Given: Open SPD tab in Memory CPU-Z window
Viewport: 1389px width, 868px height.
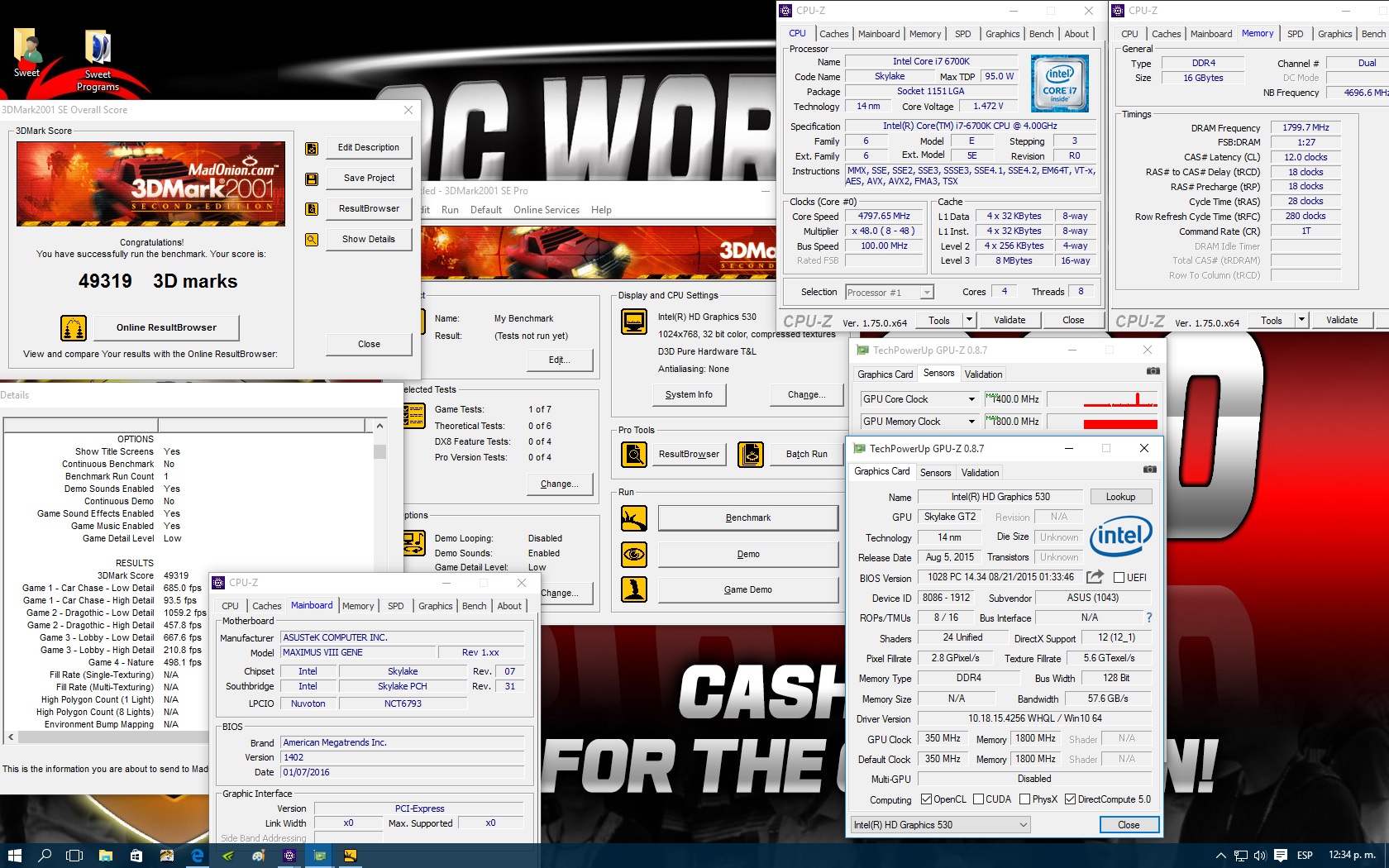Looking at the screenshot, I should tap(1296, 34).
